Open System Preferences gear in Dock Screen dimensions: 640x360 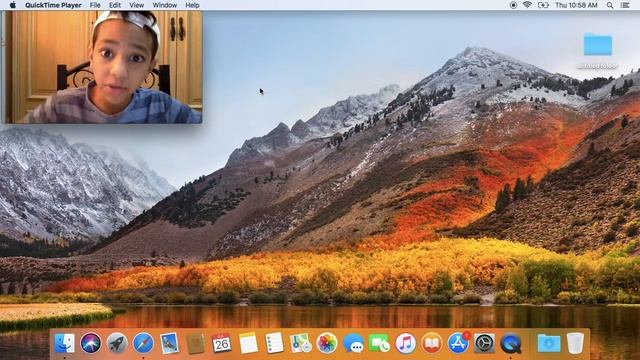[484, 343]
